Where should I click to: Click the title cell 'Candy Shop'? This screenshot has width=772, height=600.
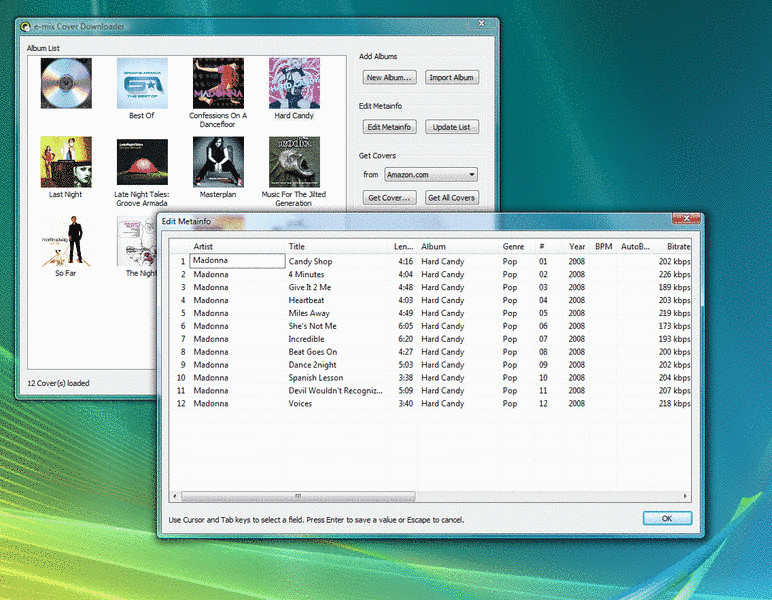(x=310, y=261)
